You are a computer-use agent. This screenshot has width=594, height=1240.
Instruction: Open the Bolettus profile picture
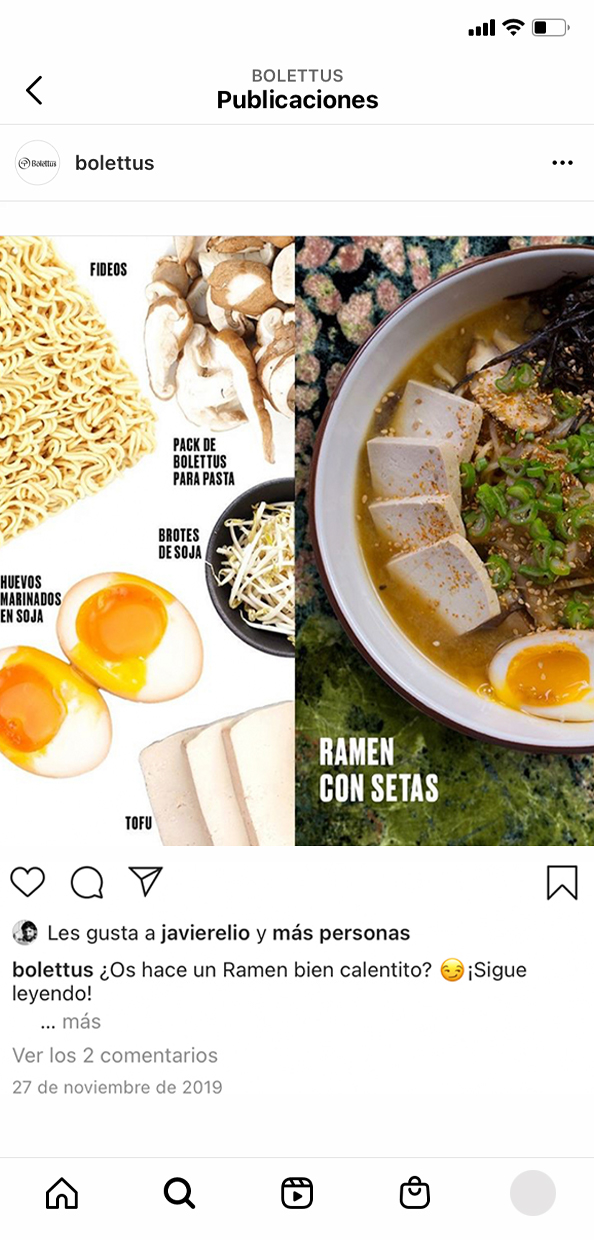(38, 163)
